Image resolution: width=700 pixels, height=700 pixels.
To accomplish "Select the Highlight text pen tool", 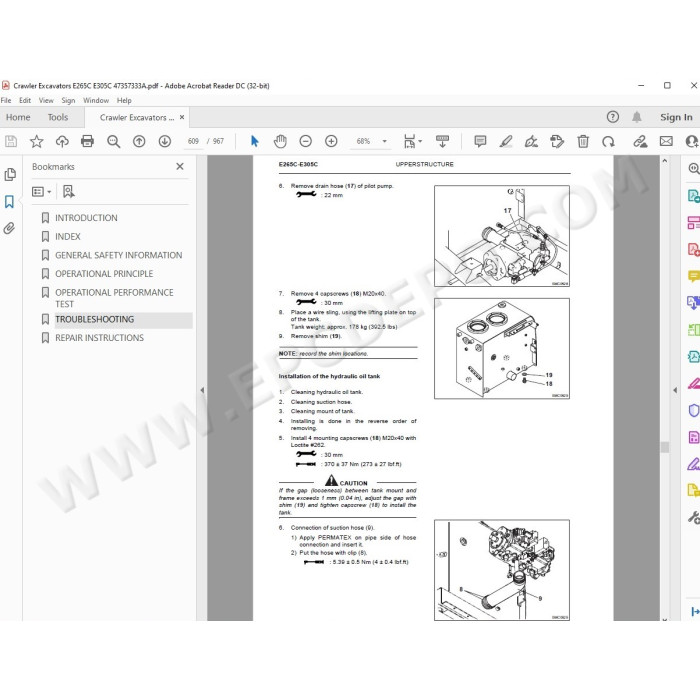I will [506, 142].
